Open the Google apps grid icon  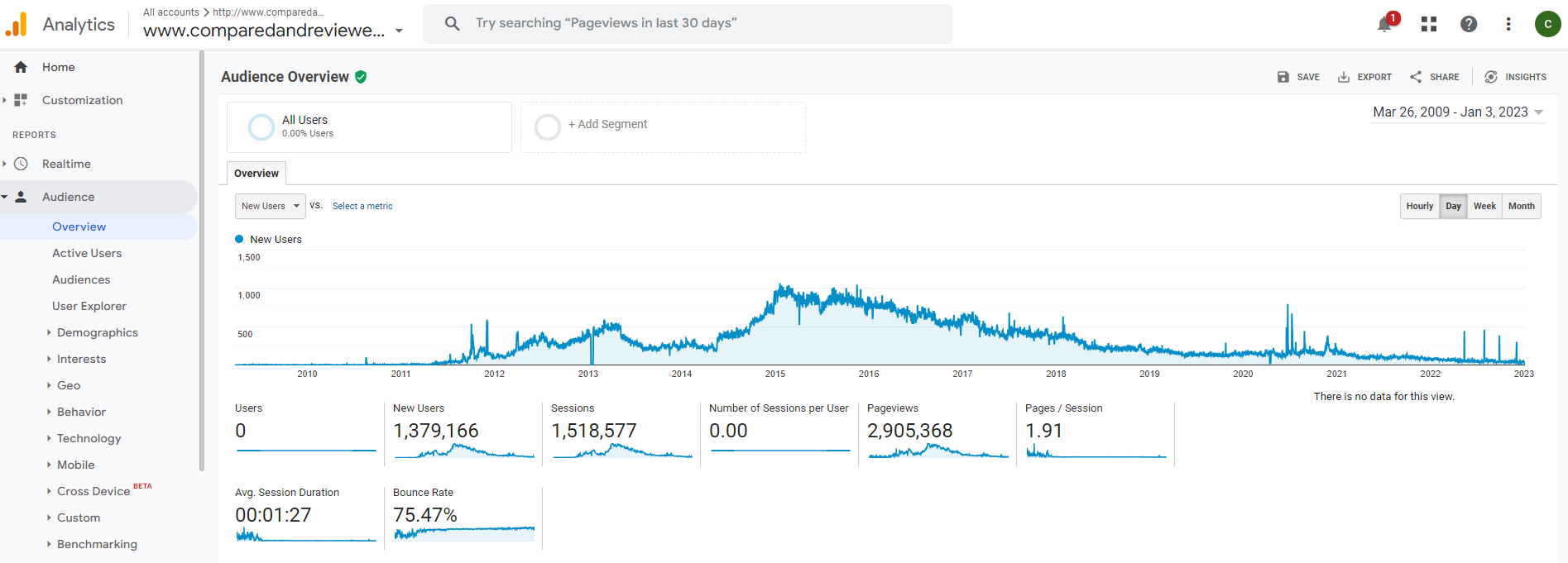[x=1429, y=24]
